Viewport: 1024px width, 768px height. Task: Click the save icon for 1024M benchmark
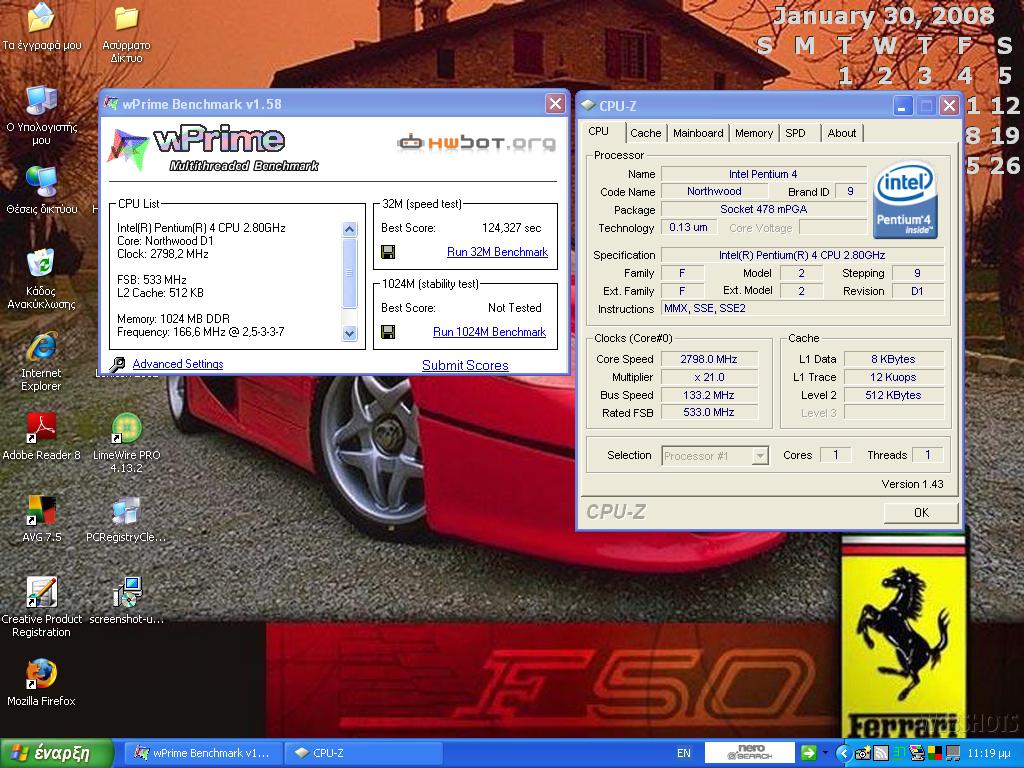(x=388, y=332)
